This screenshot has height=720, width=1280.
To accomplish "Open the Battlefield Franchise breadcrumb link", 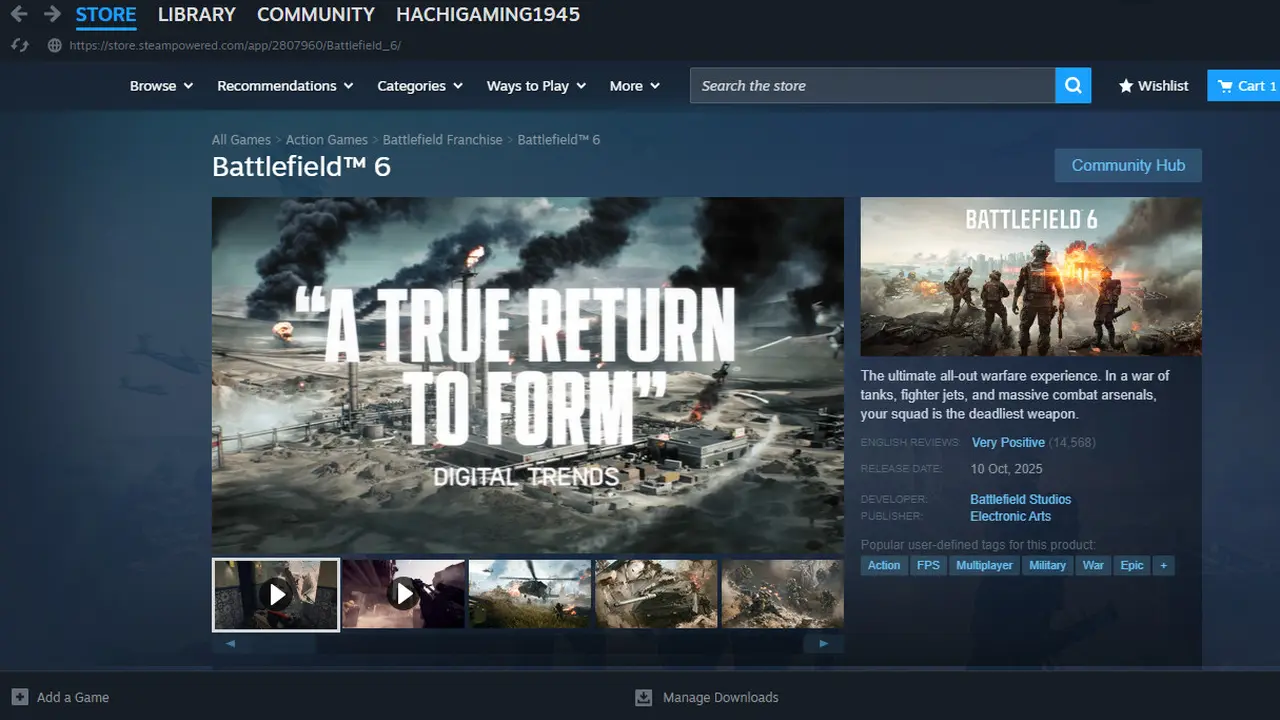I will [x=443, y=140].
